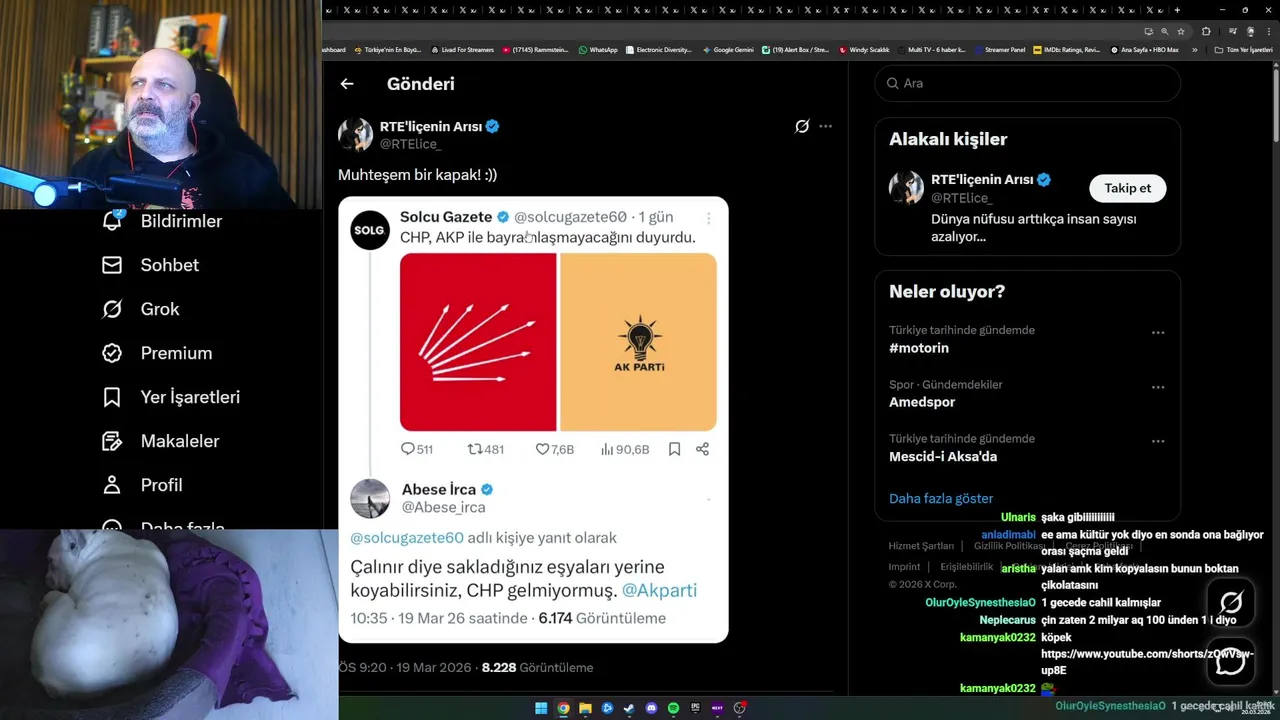Click the Makaleler icon in the sidebar
This screenshot has width=1280, height=720.
(112, 441)
